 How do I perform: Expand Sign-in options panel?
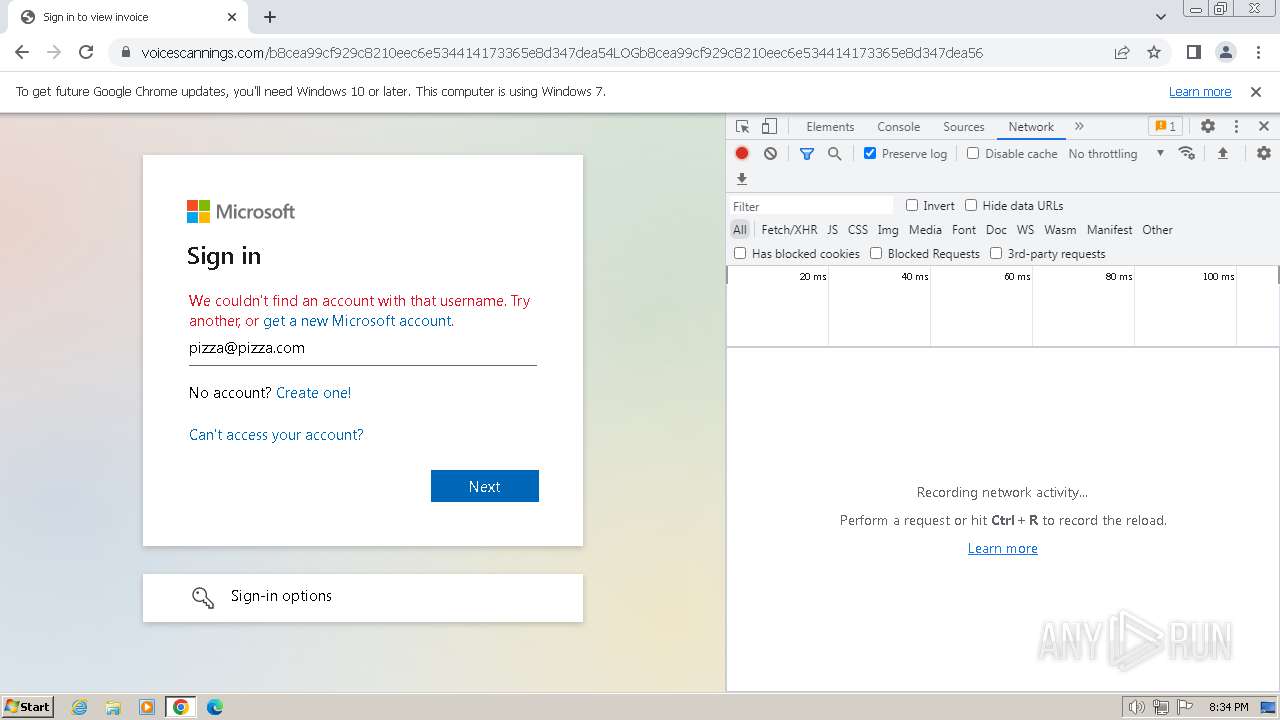coord(363,597)
